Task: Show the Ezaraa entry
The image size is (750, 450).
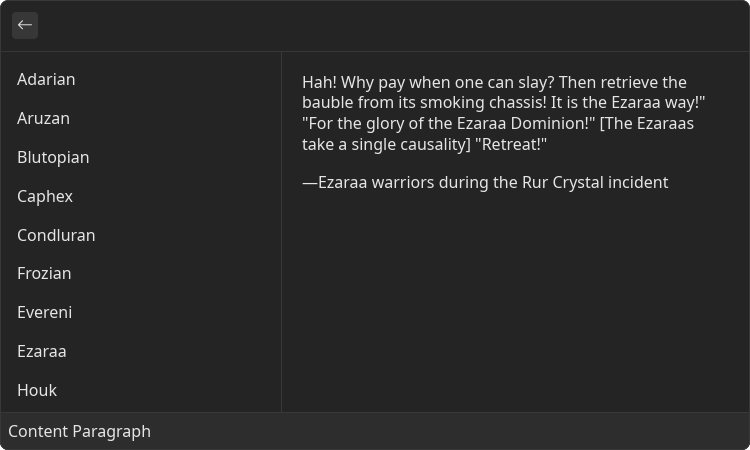Action: [x=141, y=351]
